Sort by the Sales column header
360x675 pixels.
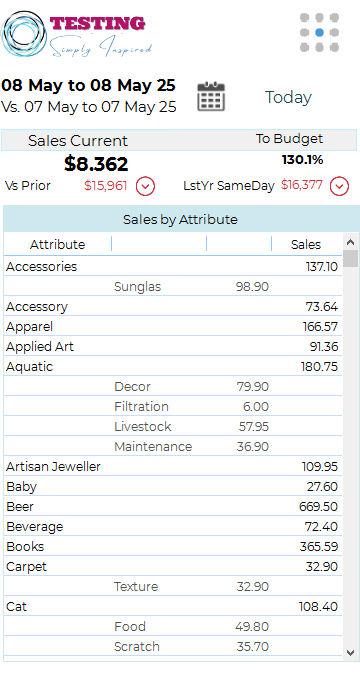[306, 245]
